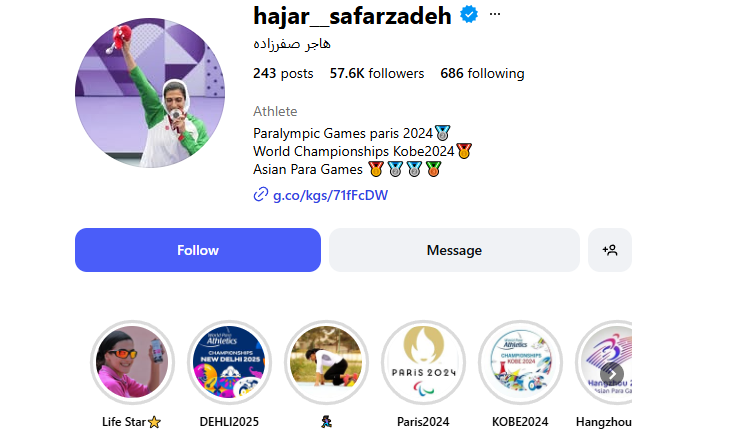Advance highlights with the right arrow chevron
730x434 pixels.
[x=612, y=374]
